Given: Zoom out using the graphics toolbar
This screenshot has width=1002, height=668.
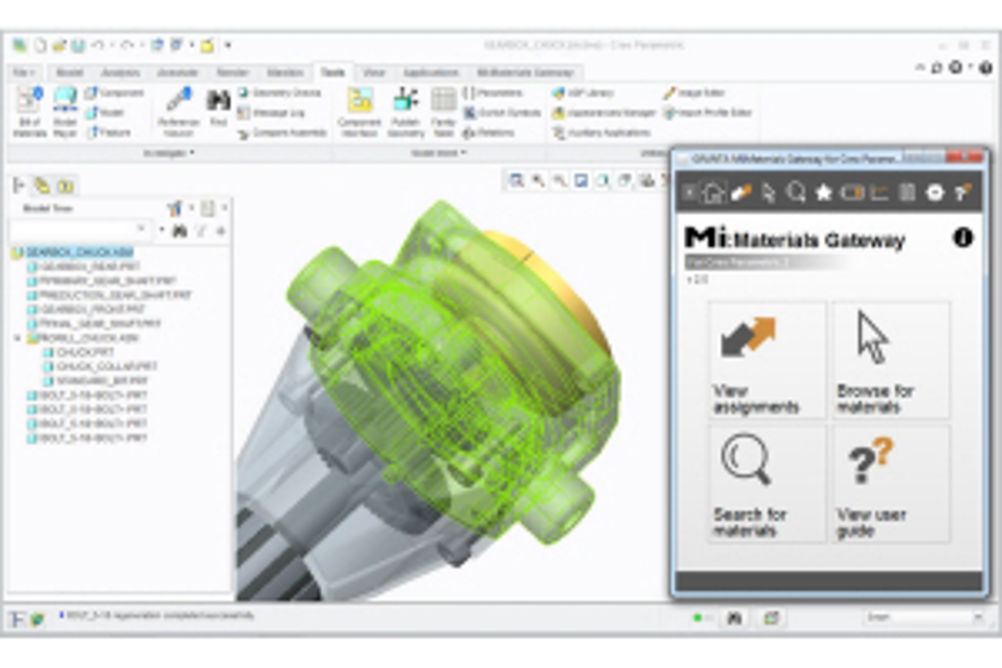Looking at the screenshot, I should click(560, 181).
